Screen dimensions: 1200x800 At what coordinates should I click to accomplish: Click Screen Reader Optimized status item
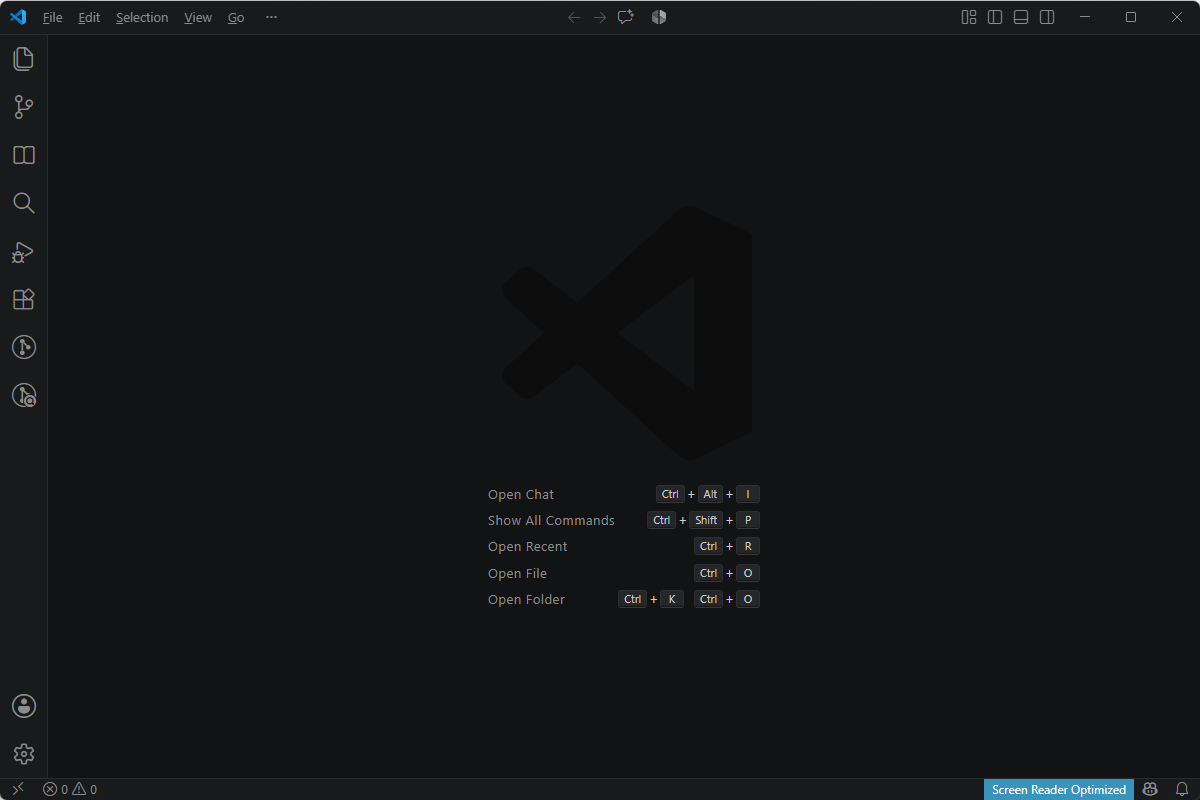click(1059, 789)
